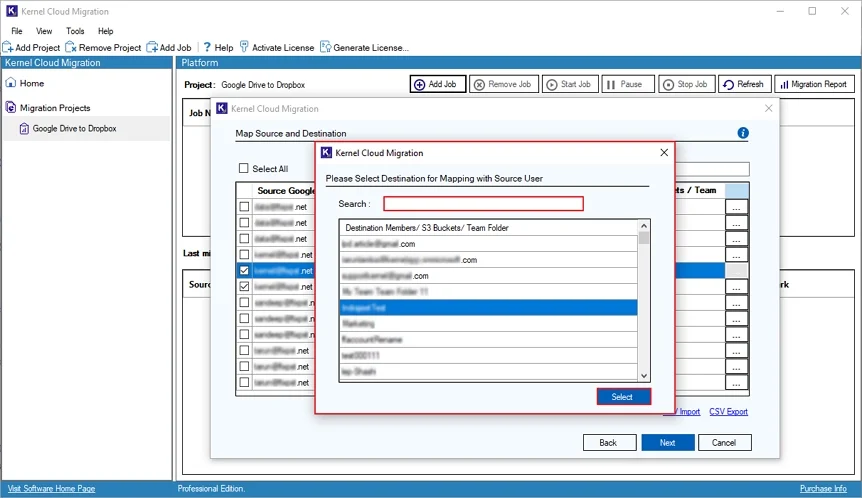Image resolution: width=862 pixels, height=498 pixels.
Task: Click inside the Search field
Action: click(x=483, y=204)
